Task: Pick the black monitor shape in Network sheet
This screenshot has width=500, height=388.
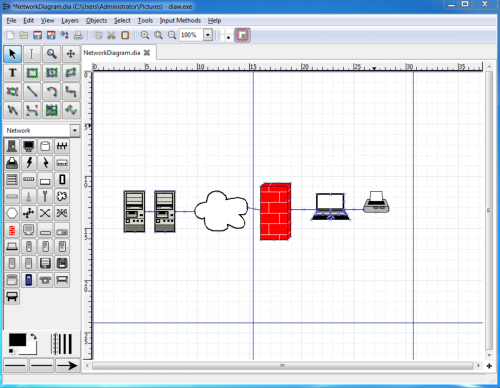Action: (x=29, y=146)
